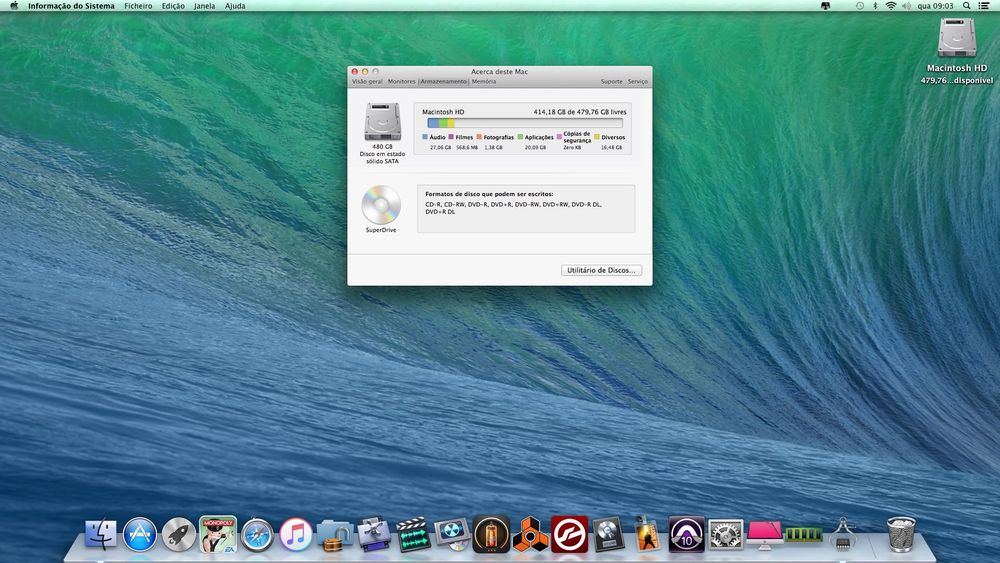Click the Bluetooth status icon
The height and width of the screenshot is (563, 1000).
click(875, 6)
